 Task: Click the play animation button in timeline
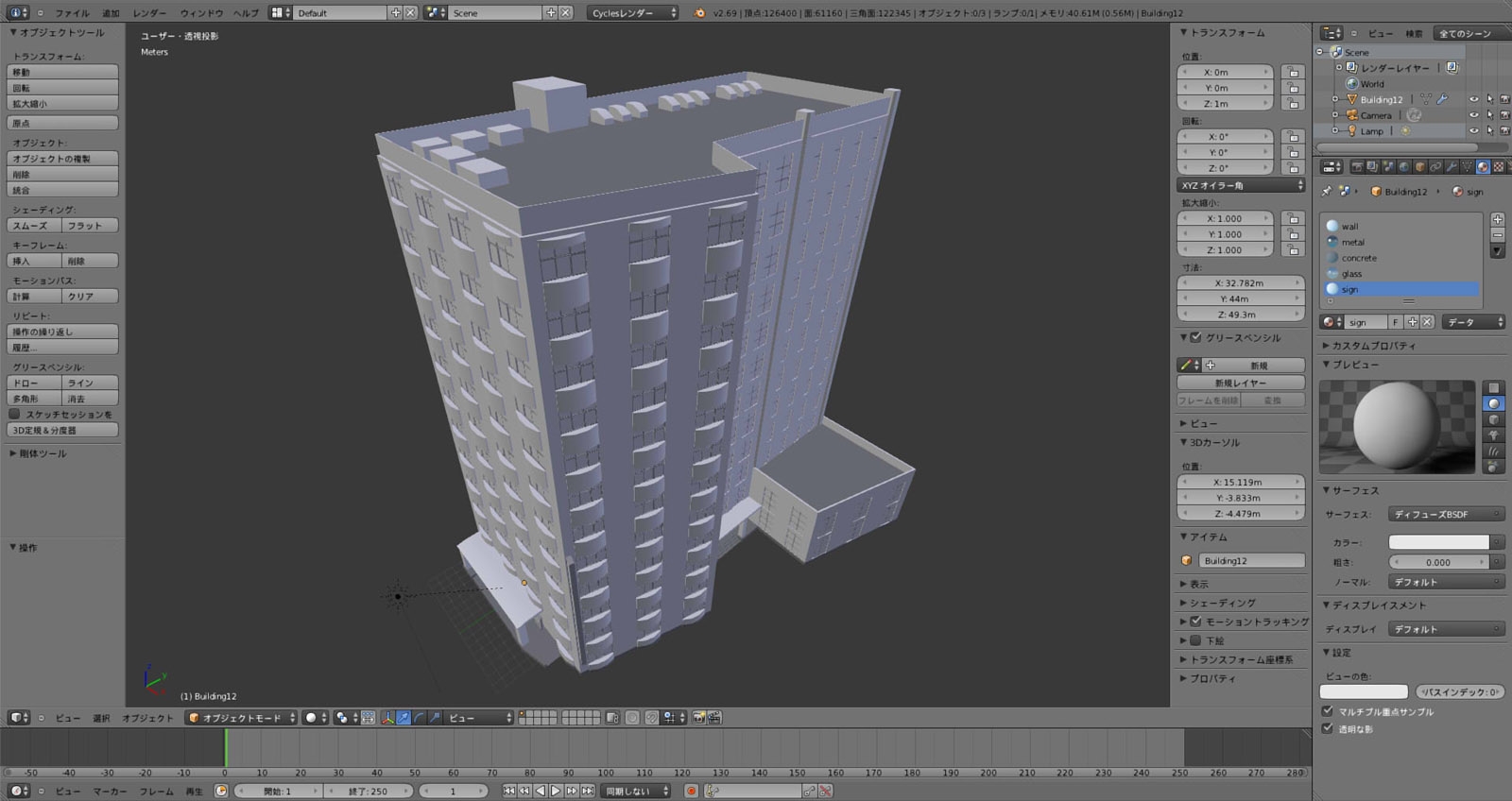point(556,791)
